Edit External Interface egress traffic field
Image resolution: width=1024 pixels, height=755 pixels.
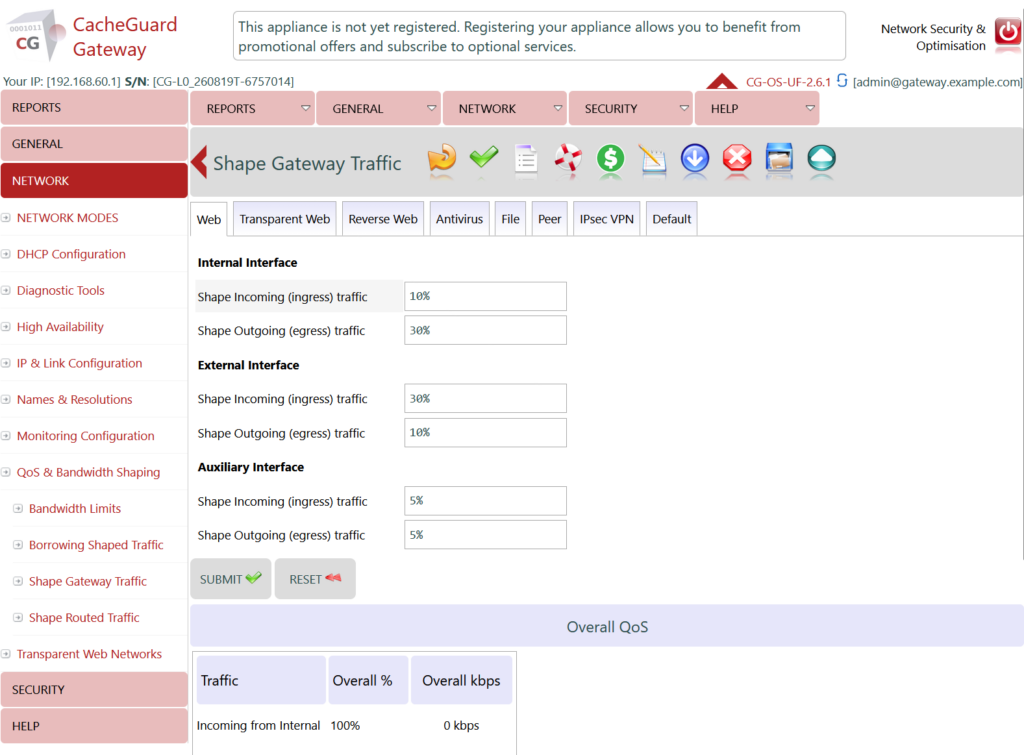coord(485,432)
